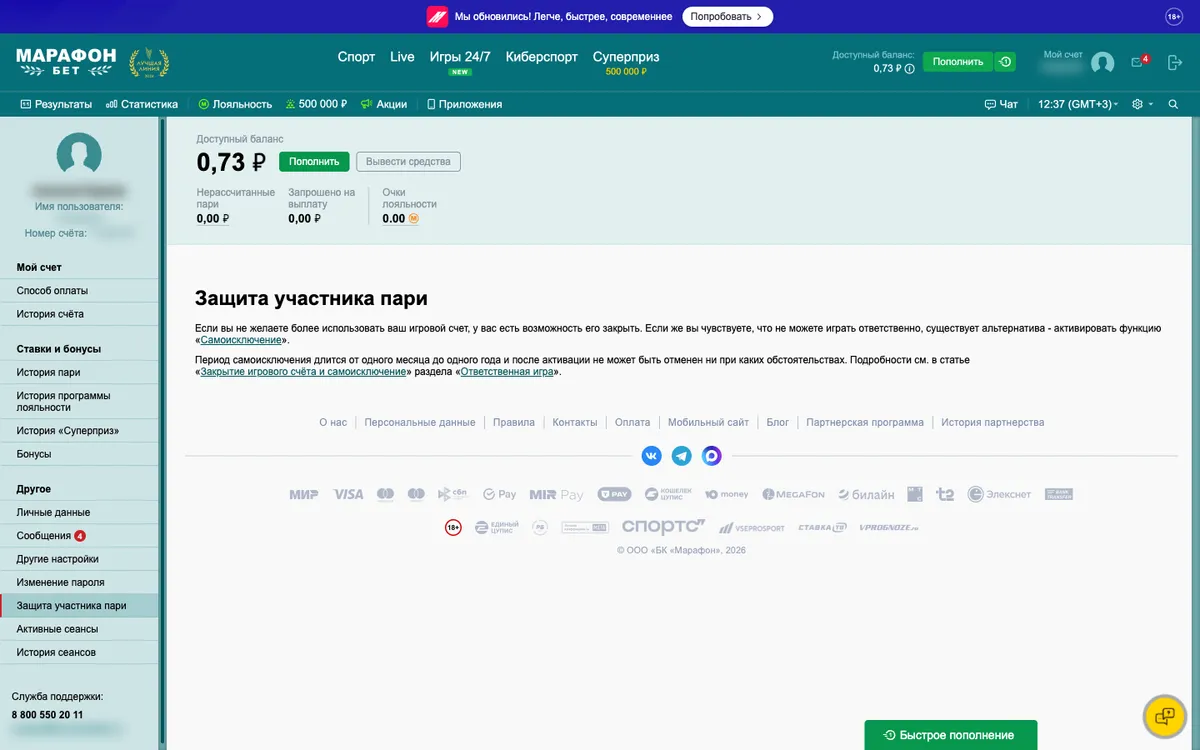Click the 18+ badge in top banner
This screenshot has width=1200, height=750.
tap(1174, 17)
